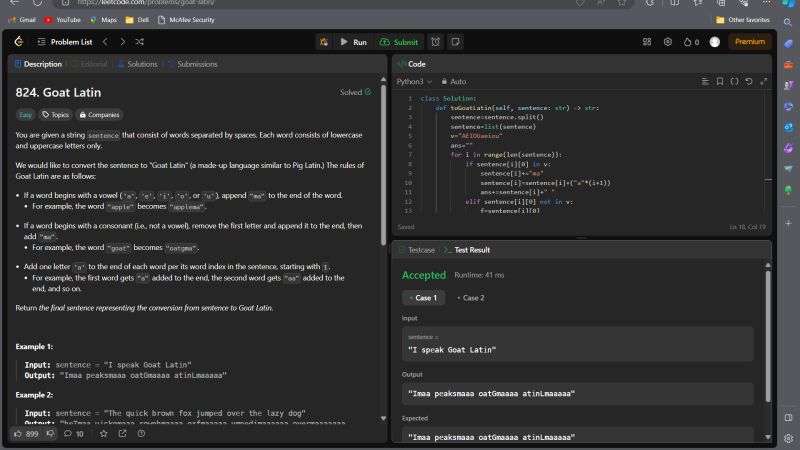Click the description panel scrollbar
The height and width of the screenshot is (450, 800).
(x=383, y=164)
